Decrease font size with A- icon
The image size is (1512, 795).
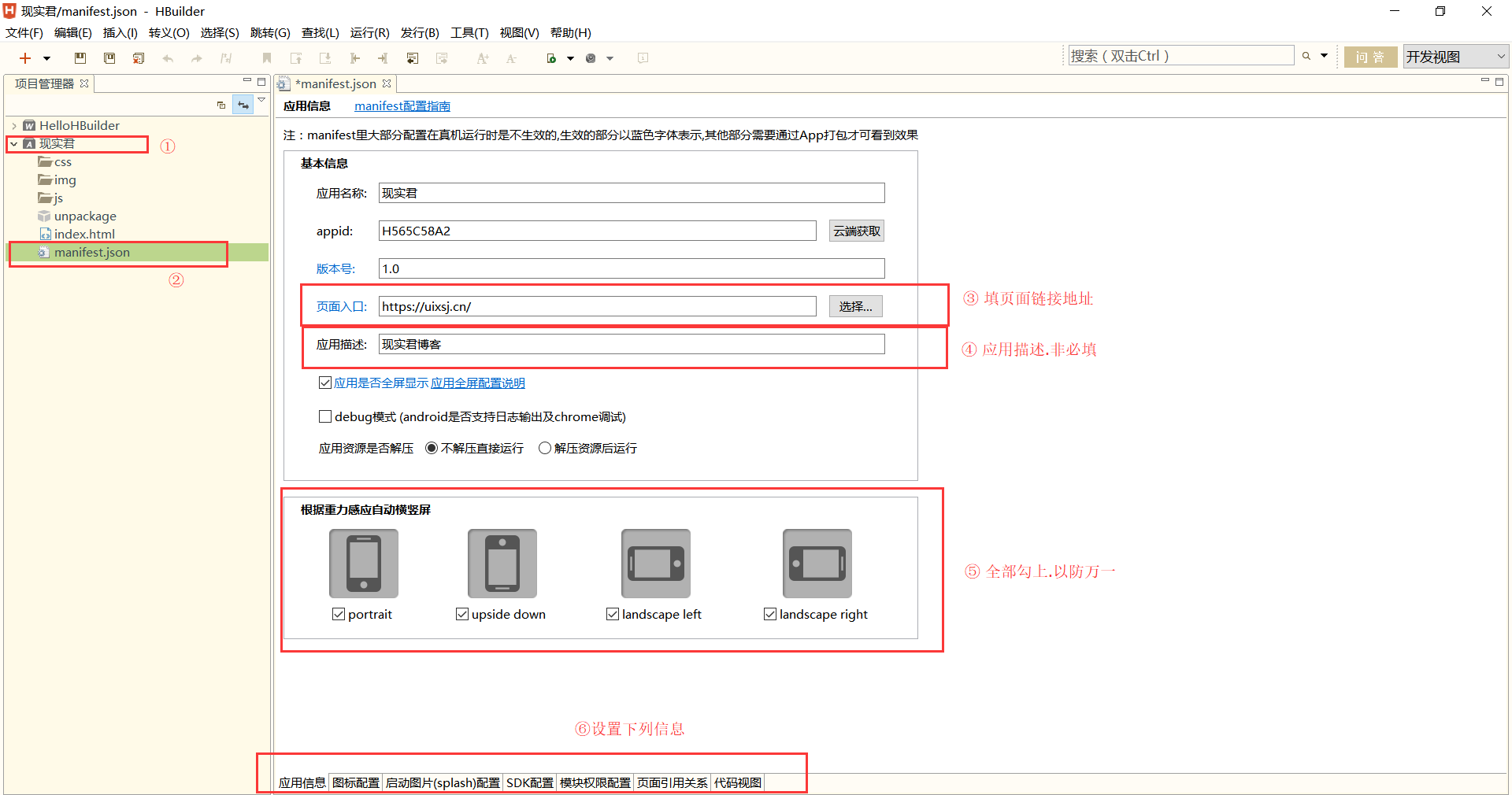512,58
